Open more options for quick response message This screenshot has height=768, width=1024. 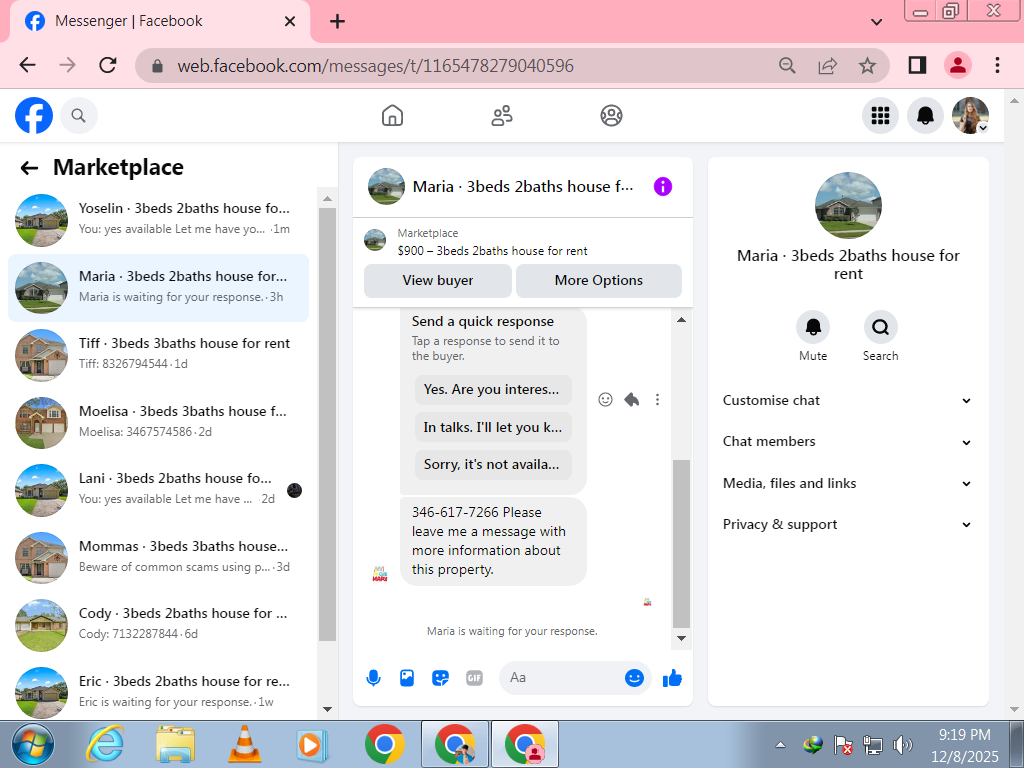click(x=657, y=400)
